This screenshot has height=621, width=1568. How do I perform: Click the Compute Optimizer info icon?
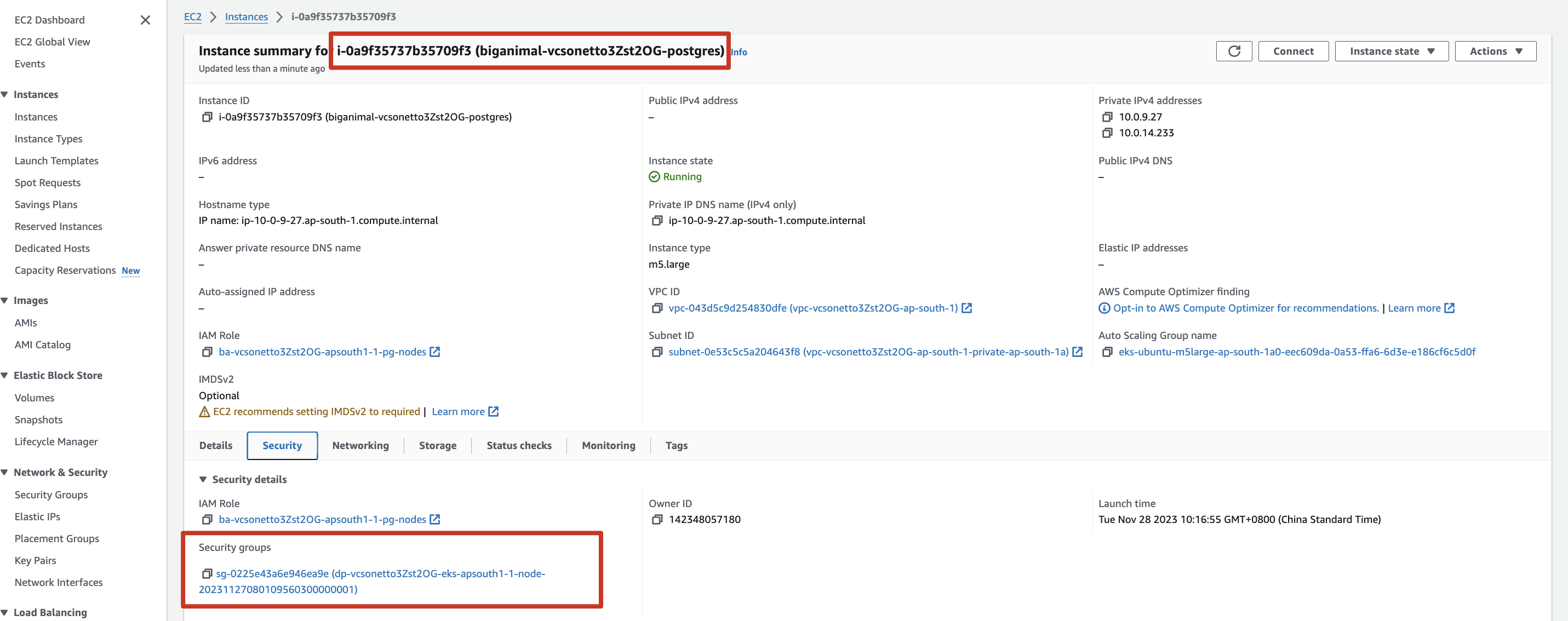[x=1104, y=308]
